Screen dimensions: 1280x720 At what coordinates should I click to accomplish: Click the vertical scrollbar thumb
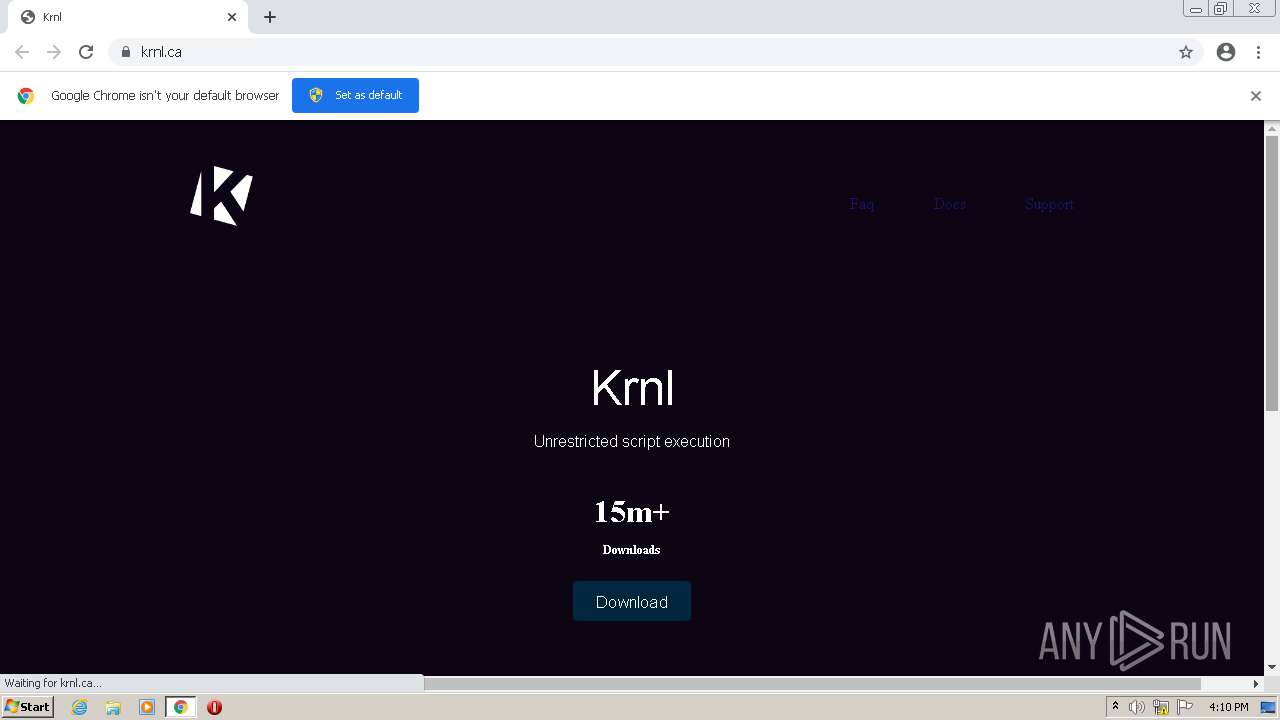1272,272
